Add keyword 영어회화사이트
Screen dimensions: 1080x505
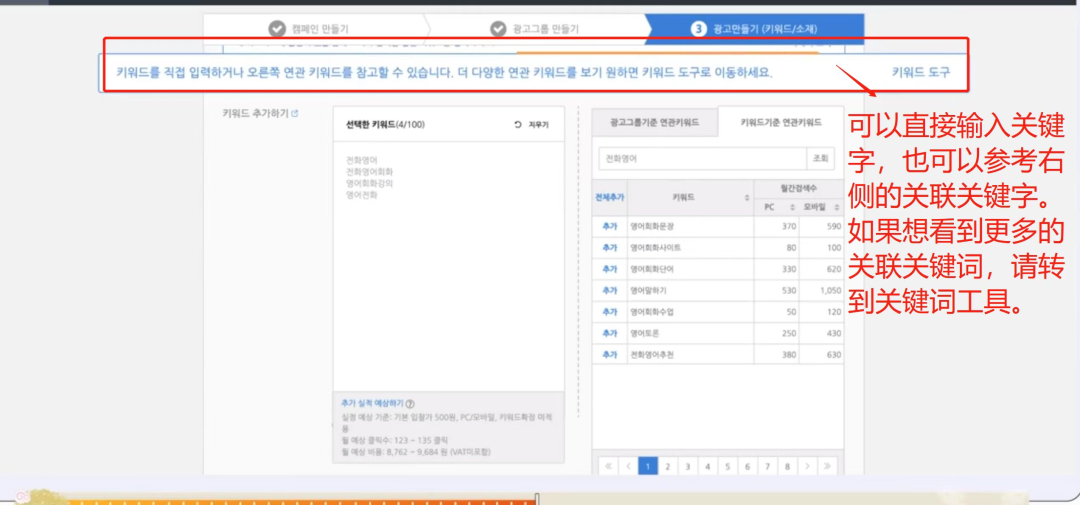click(610, 247)
